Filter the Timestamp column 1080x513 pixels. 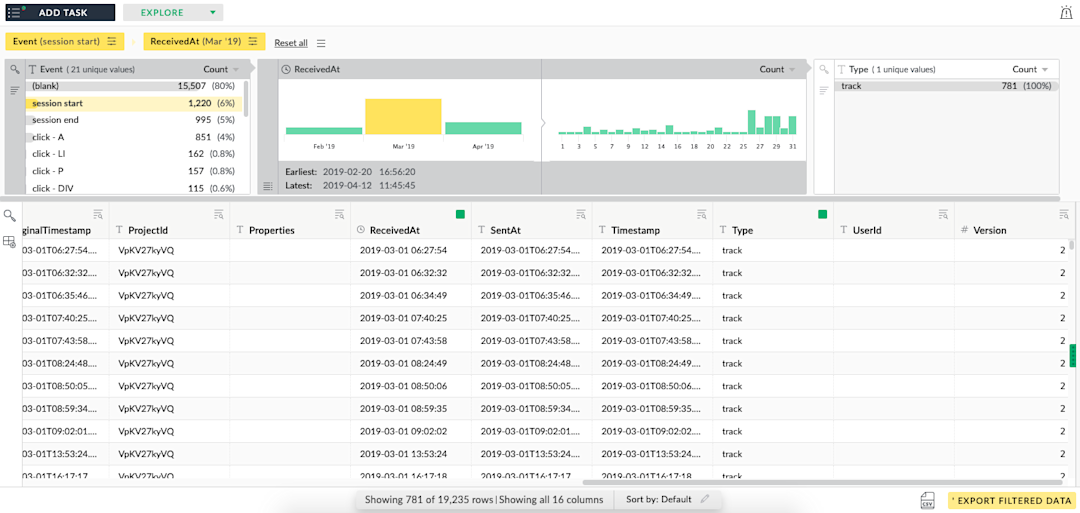pyautogui.click(x=701, y=214)
